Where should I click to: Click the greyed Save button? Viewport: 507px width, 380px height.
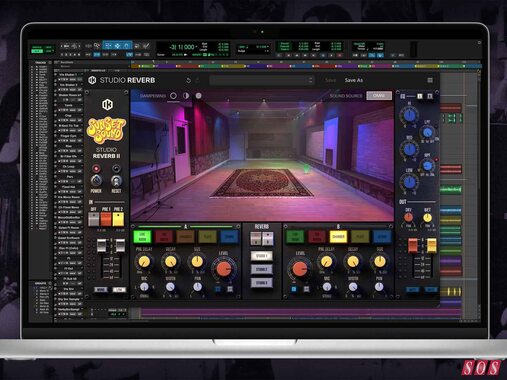[x=330, y=80]
